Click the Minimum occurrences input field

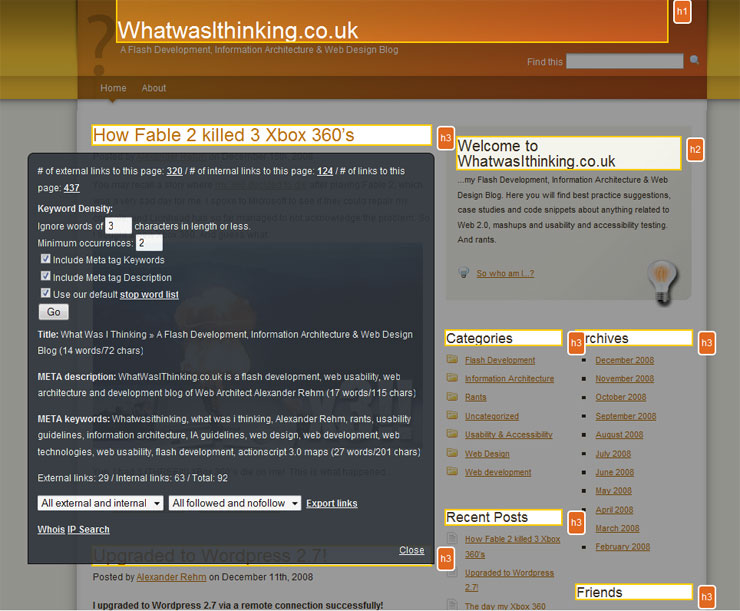pyautogui.click(x=149, y=243)
